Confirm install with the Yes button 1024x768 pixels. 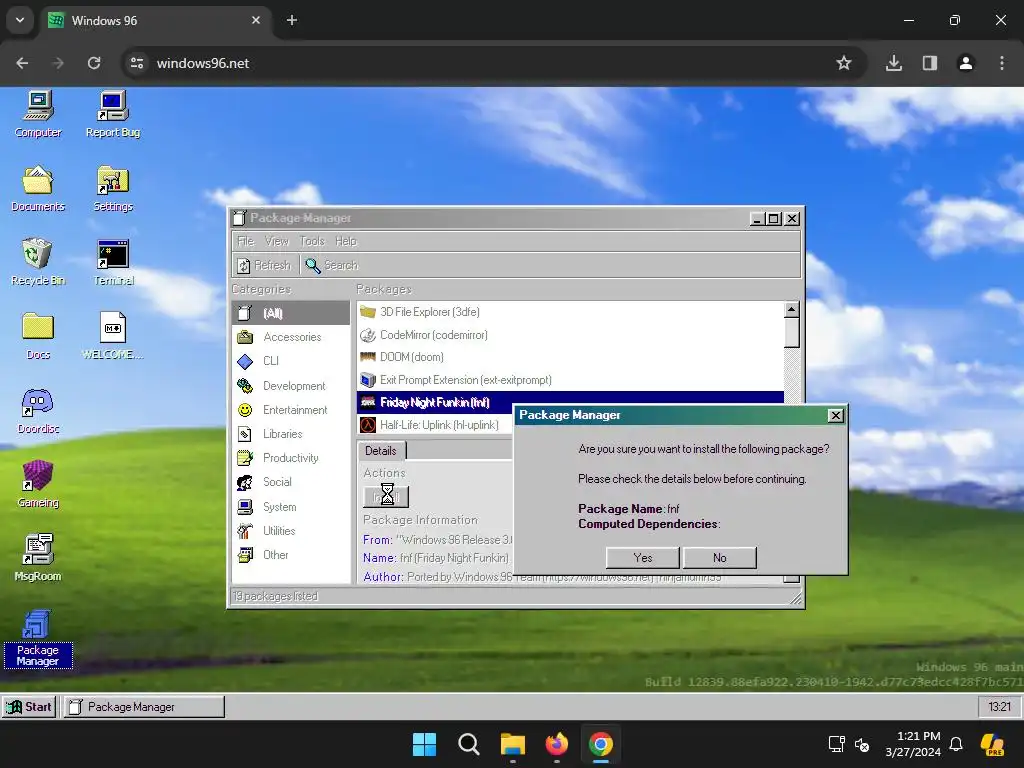click(643, 558)
